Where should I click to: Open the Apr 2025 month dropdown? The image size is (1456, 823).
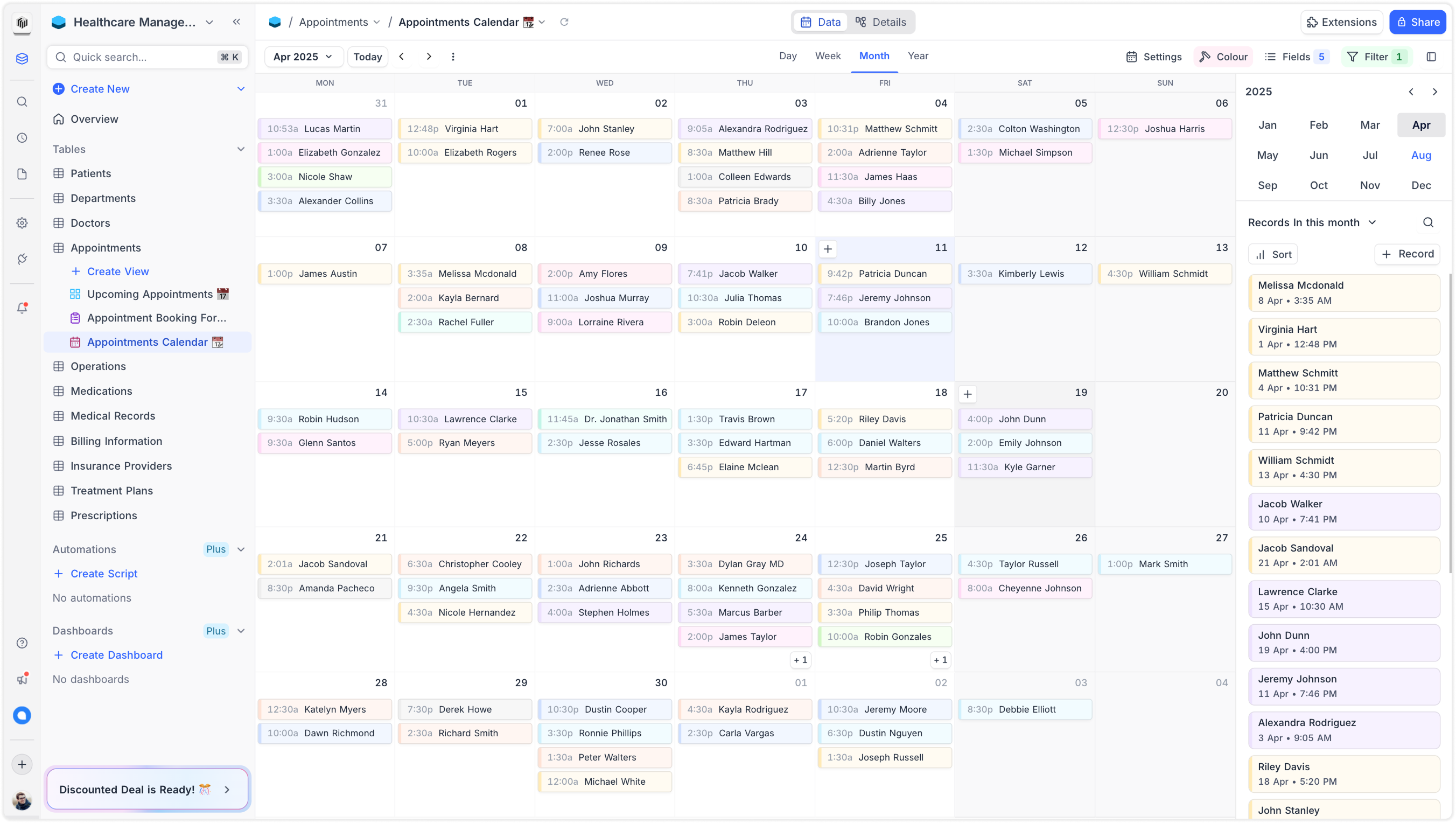[x=303, y=57]
